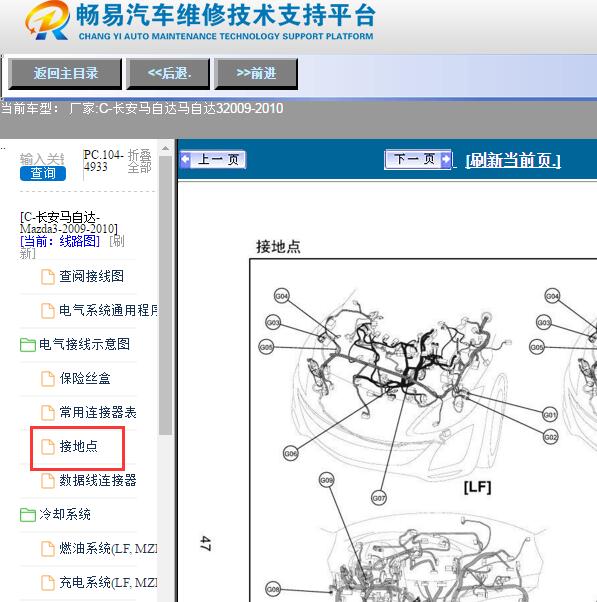Image resolution: width=597 pixels, height=602 pixels.
Task: Click the gray 刷新 link in sidebar
Action: click(x=117, y=241)
